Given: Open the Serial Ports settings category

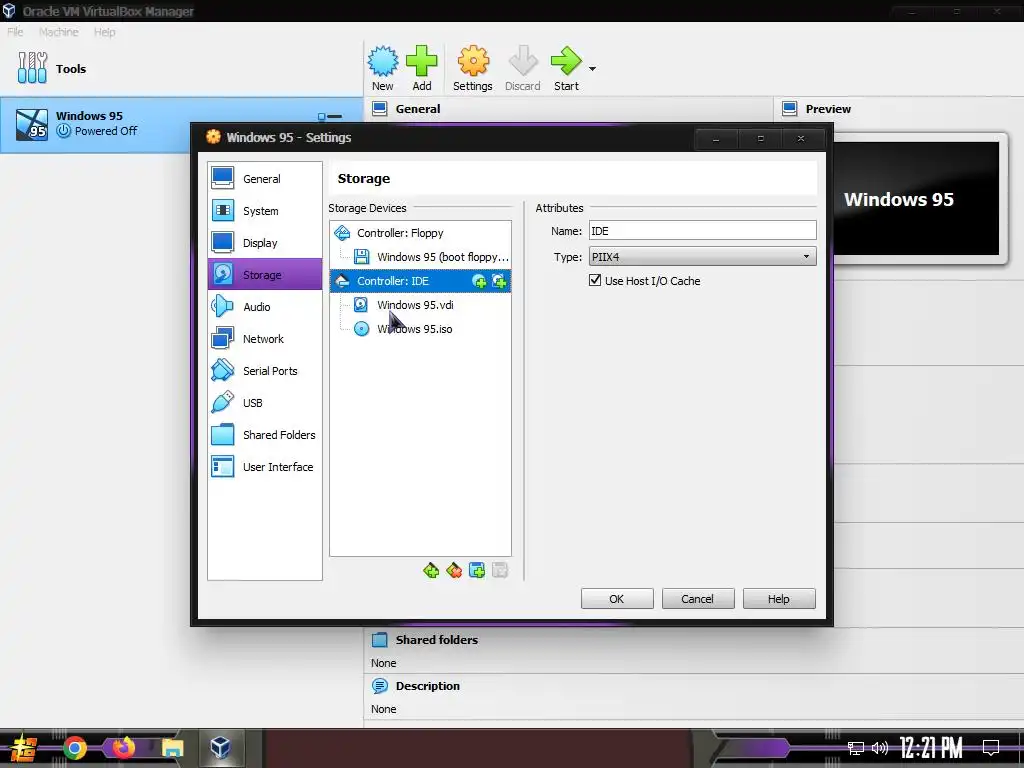Looking at the screenshot, I should (x=264, y=370).
